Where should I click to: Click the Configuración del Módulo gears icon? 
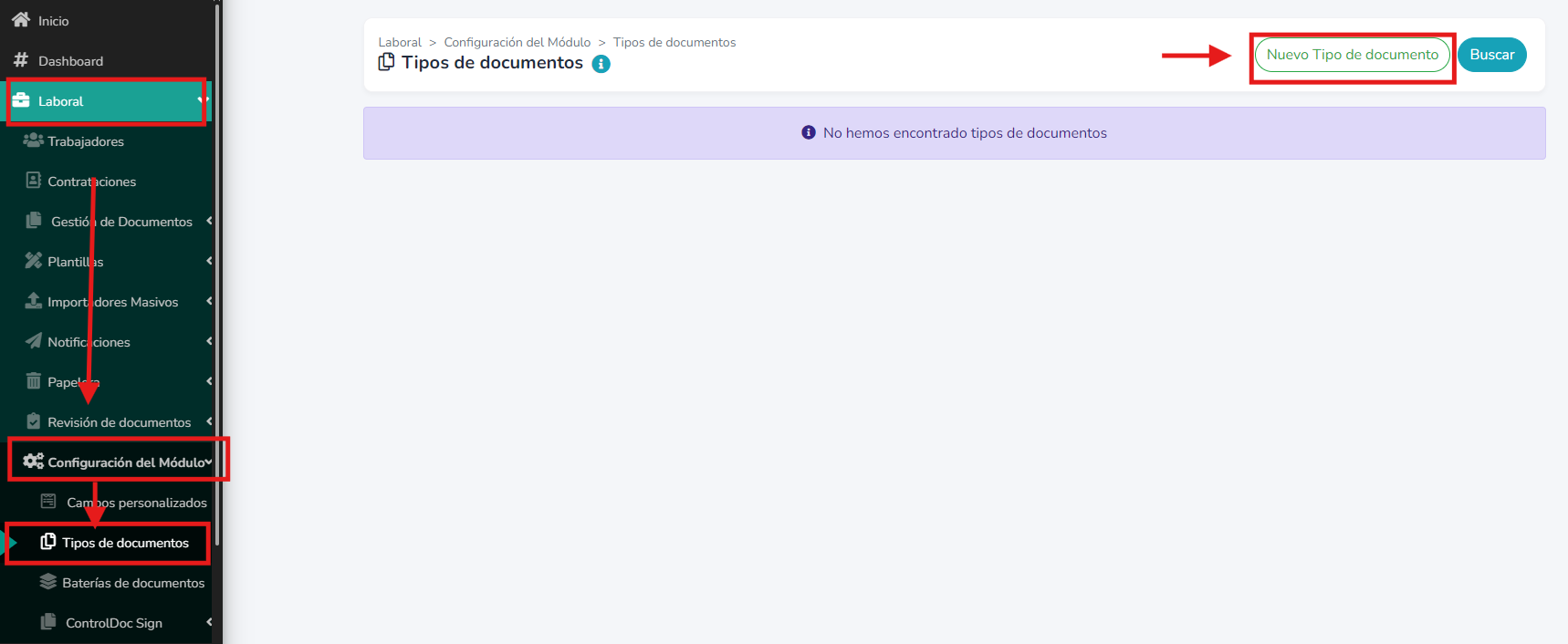(x=34, y=461)
